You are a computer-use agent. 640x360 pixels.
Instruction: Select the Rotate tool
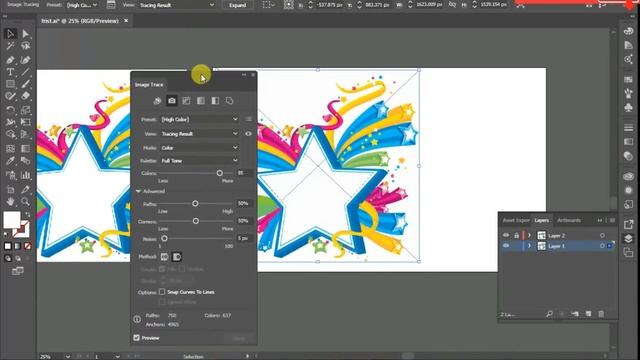10,110
